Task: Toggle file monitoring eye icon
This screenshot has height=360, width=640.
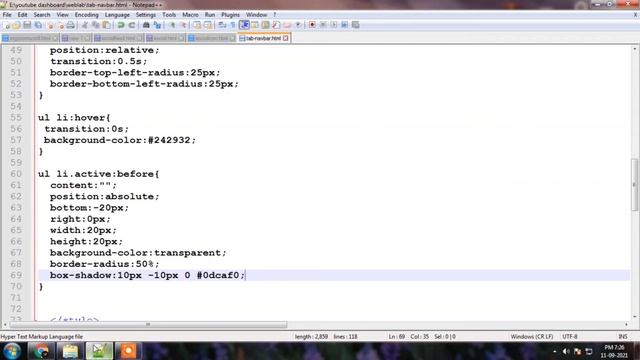Action: pyautogui.click(x=298, y=25)
